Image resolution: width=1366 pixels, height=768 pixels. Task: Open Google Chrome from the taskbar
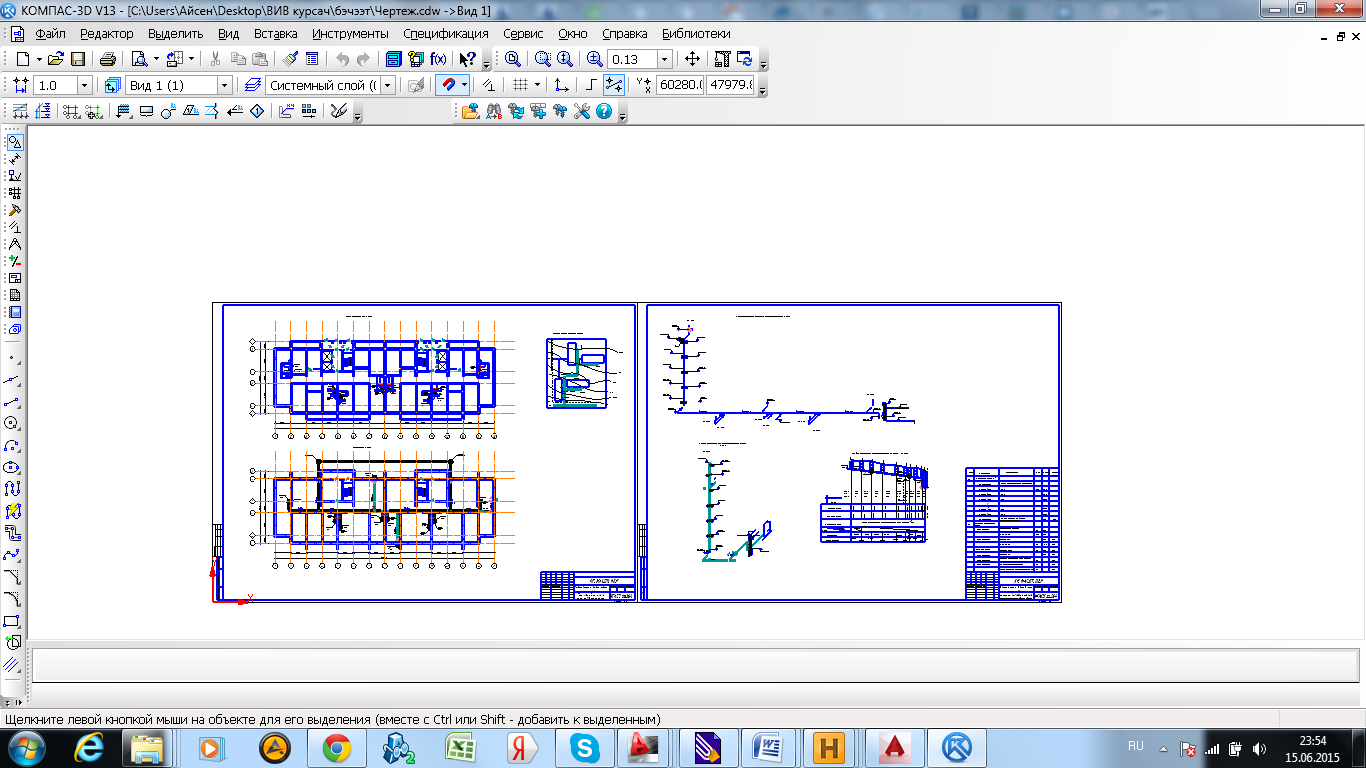pos(336,748)
